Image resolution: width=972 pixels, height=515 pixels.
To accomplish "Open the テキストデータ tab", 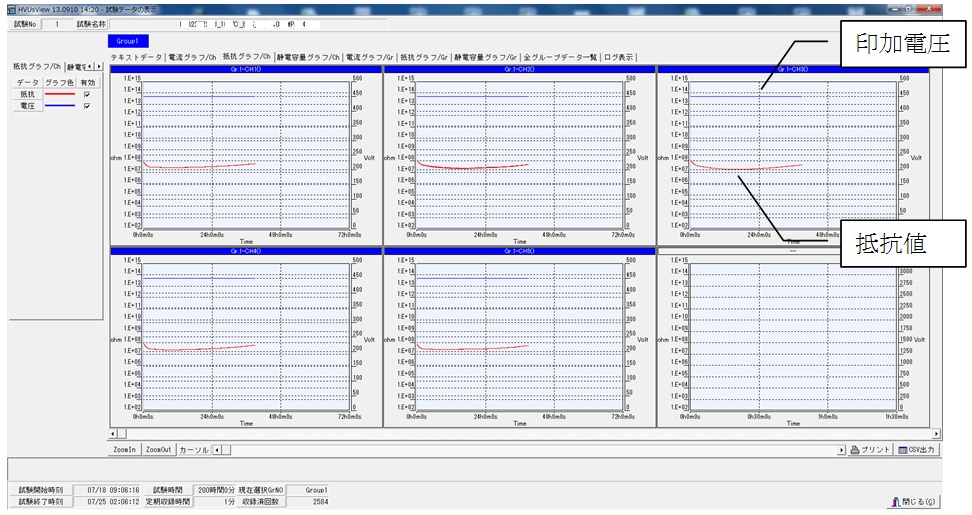I will (136, 58).
